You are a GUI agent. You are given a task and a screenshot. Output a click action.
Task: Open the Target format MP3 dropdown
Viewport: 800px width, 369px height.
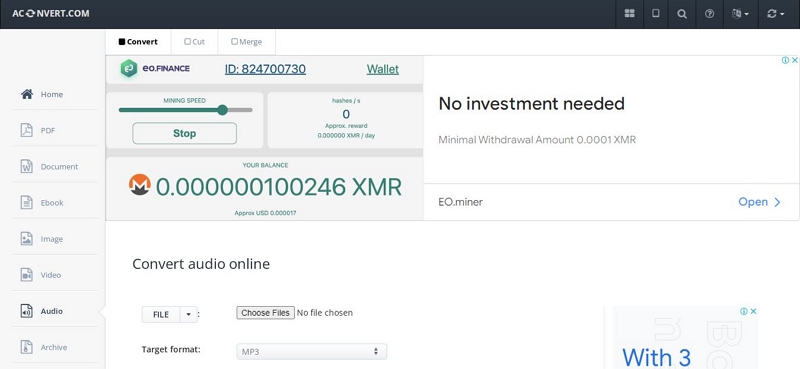[311, 352]
